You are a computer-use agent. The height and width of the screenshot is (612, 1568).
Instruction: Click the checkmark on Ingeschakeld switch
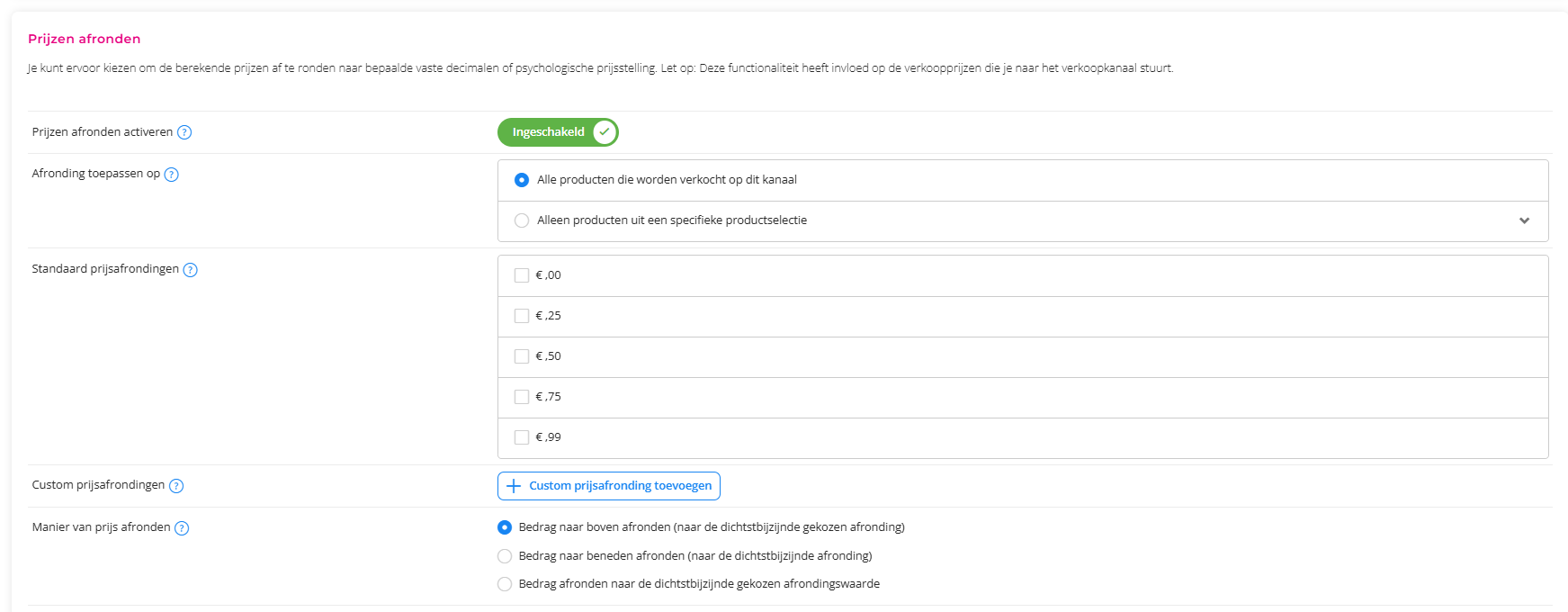pos(605,132)
